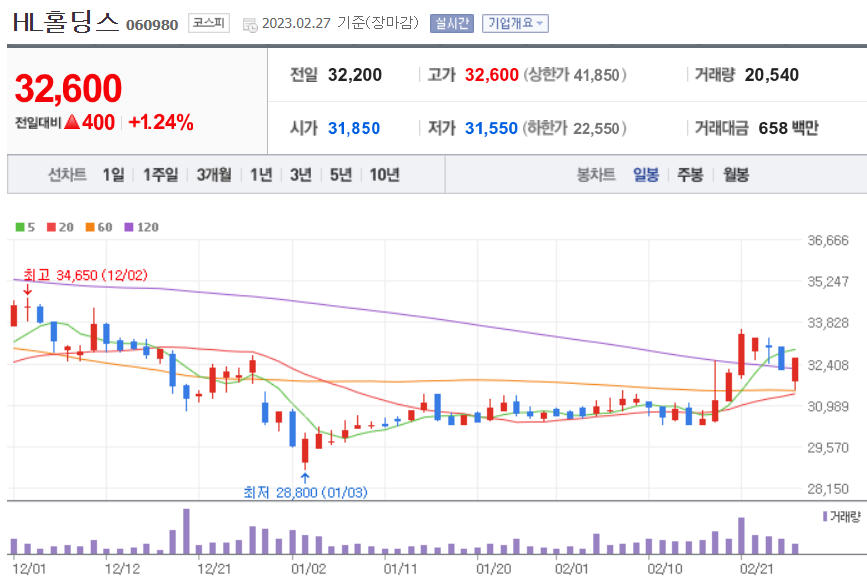Click the 2023.02.27 기준(장마감) date text
Screen dimensions: 867x582
340,23
